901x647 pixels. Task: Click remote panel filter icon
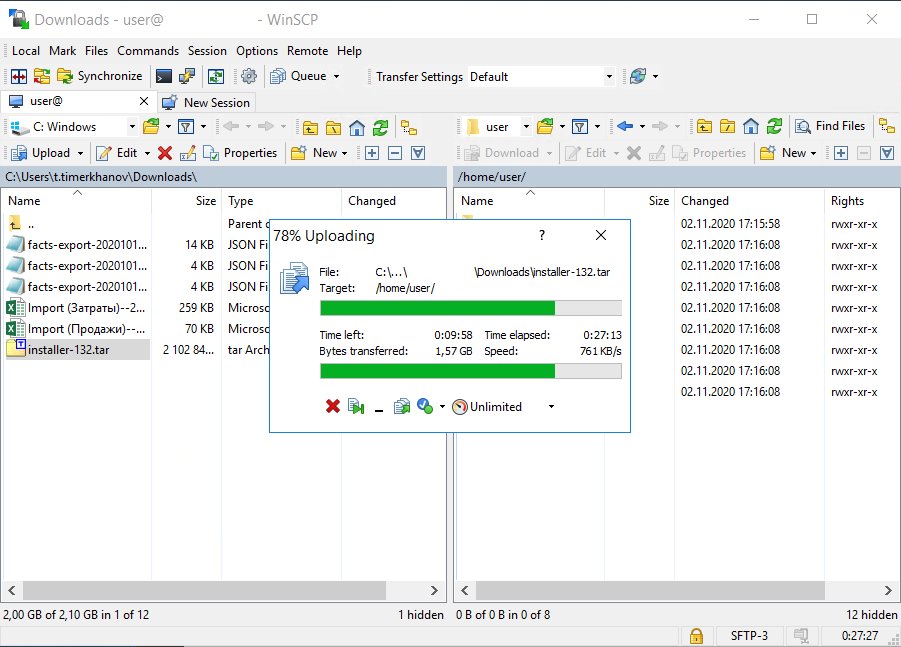tap(580, 126)
